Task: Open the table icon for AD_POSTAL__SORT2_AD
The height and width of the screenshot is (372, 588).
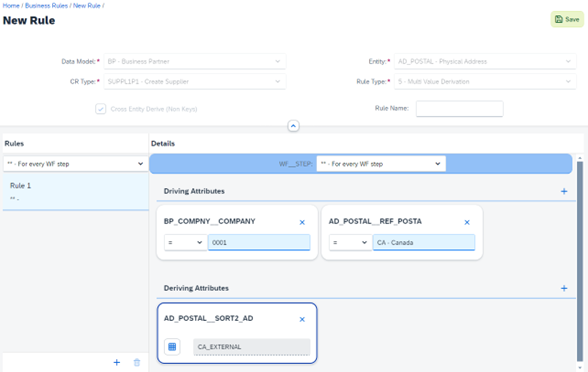Action: tap(172, 346)
